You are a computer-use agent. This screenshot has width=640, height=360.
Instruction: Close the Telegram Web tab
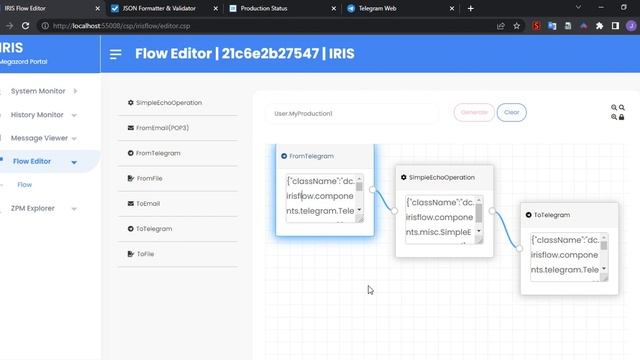coord(451,8)
